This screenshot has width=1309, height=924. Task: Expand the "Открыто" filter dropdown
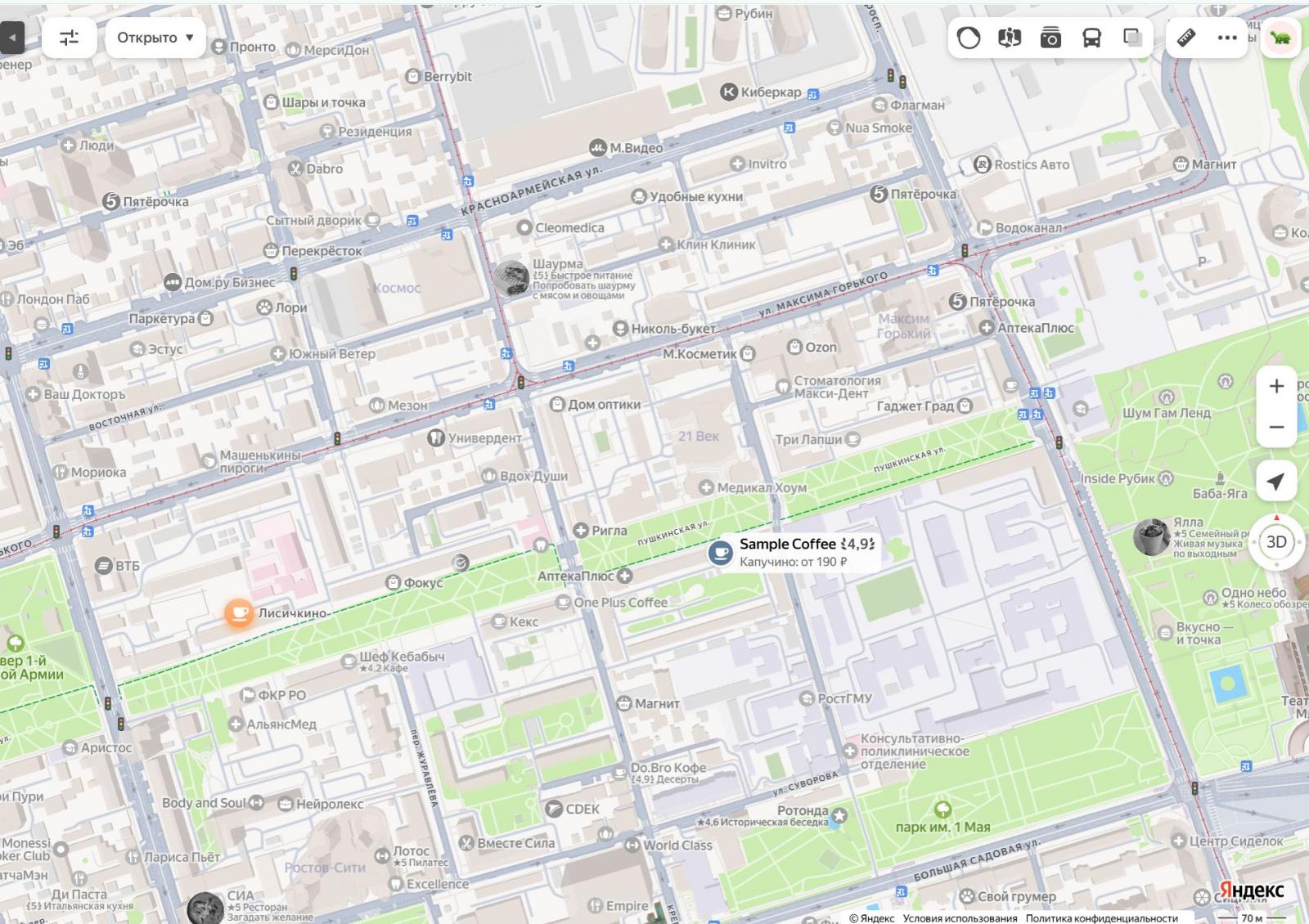pyautogui.click(x=155, y=38)
